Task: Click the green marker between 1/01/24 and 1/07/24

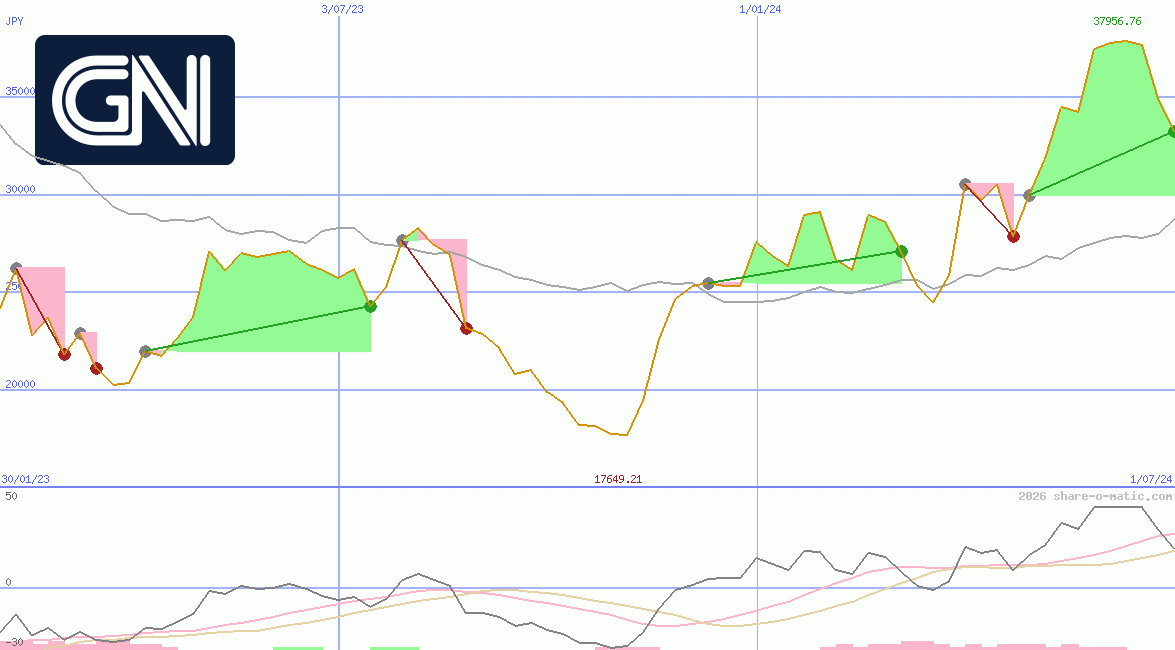Action: (901, 251)
